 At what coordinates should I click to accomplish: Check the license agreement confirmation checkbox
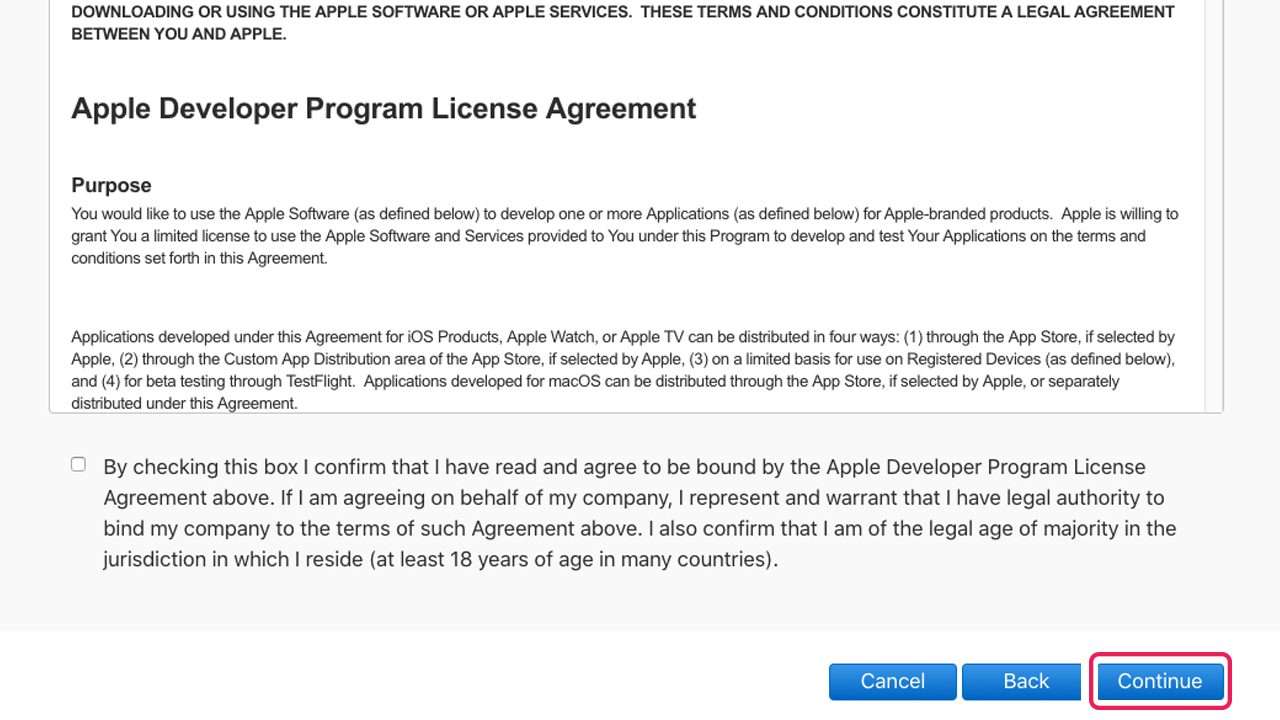(x=78, y=463)
